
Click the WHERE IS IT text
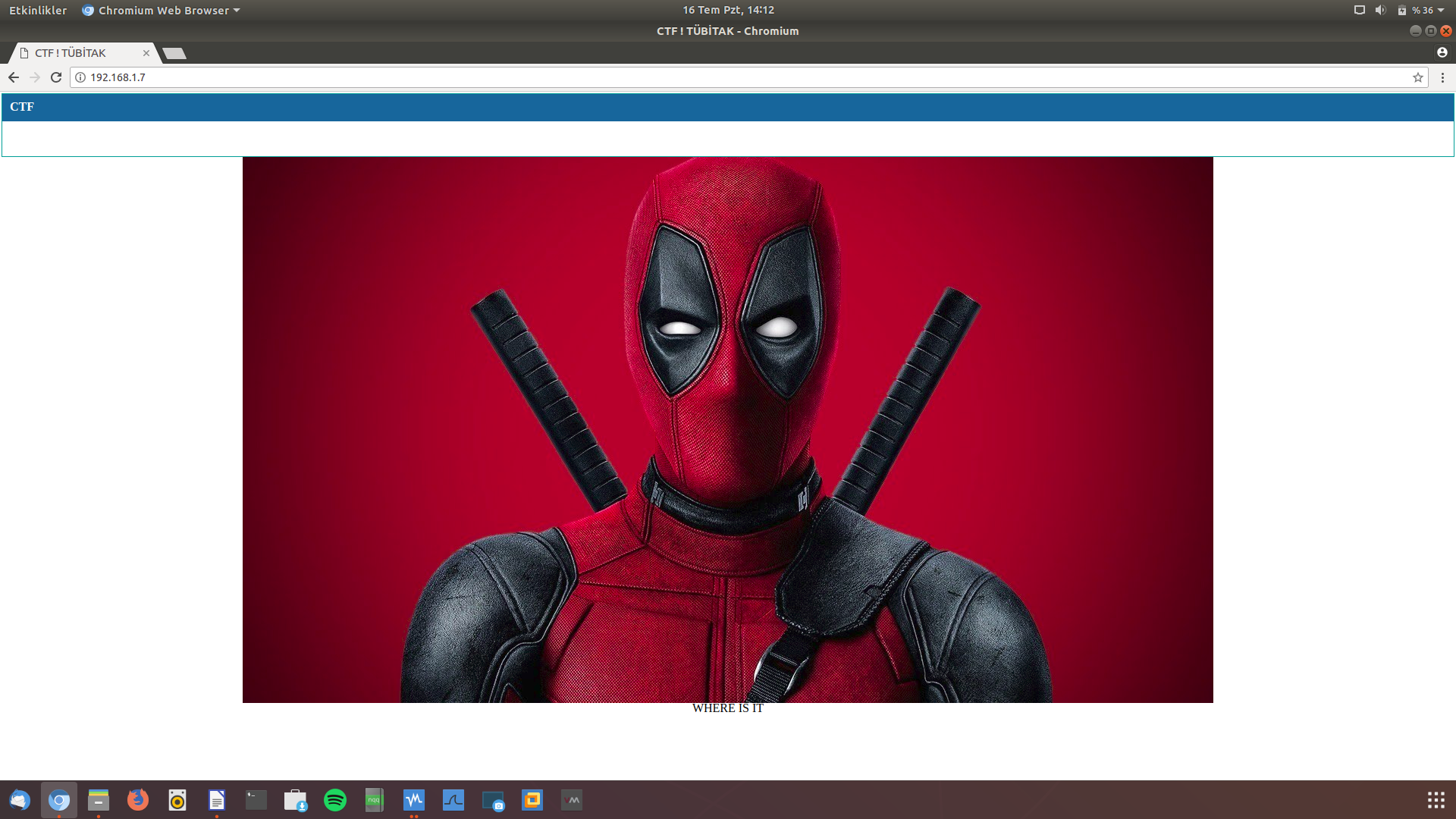coord(728,708)
